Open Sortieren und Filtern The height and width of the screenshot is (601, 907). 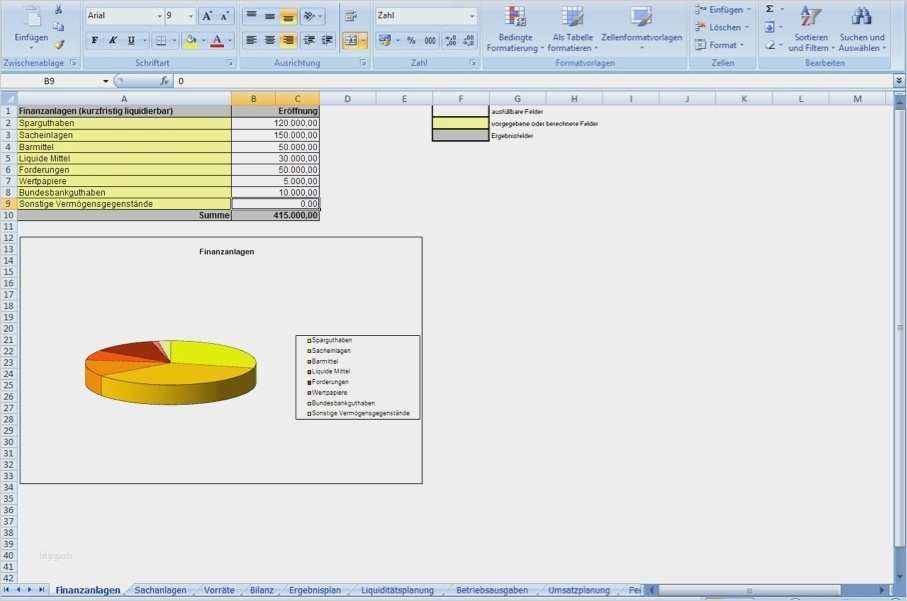pyautogui.click(x=811, y=29)
